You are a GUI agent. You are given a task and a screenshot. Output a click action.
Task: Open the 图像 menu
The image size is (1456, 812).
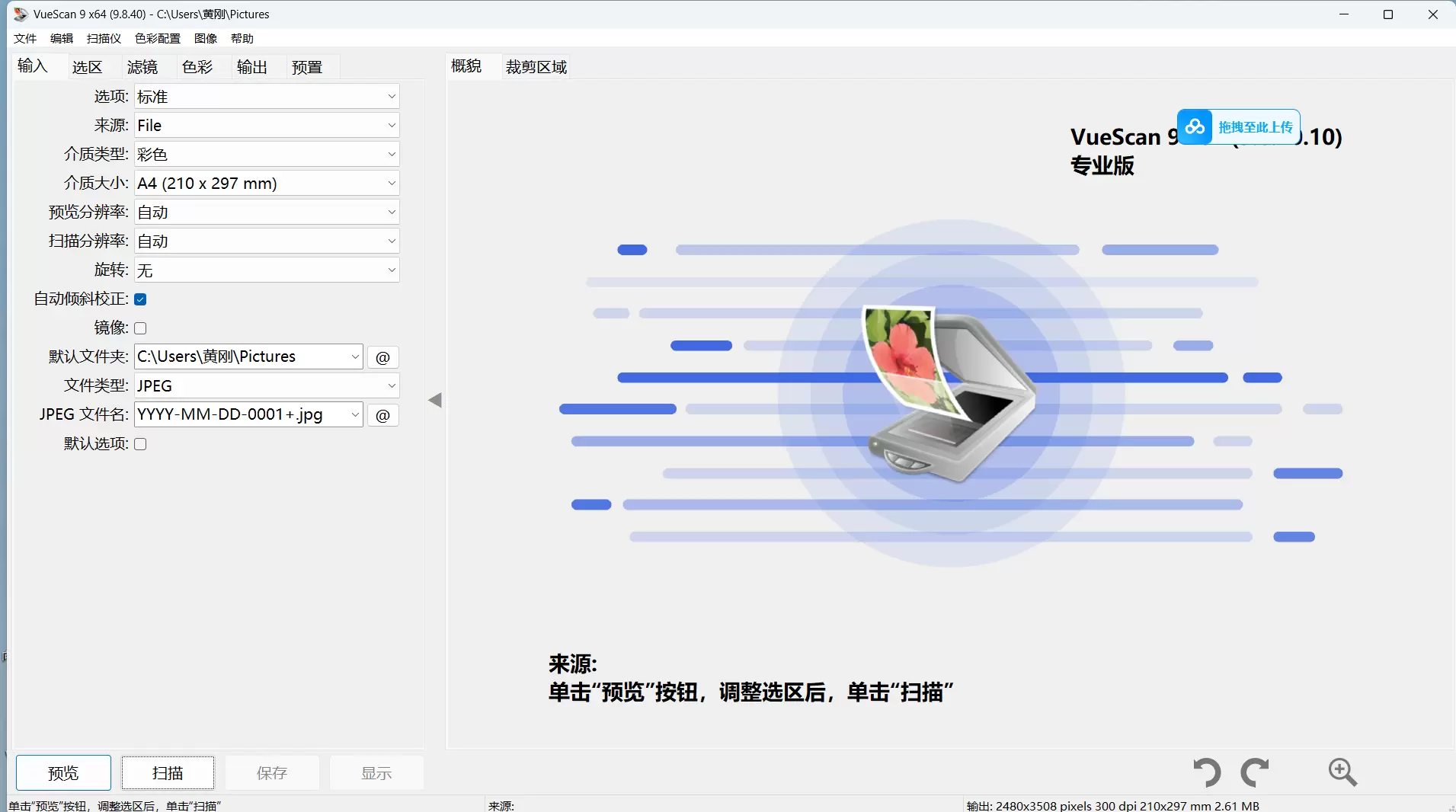coord(206,38)
